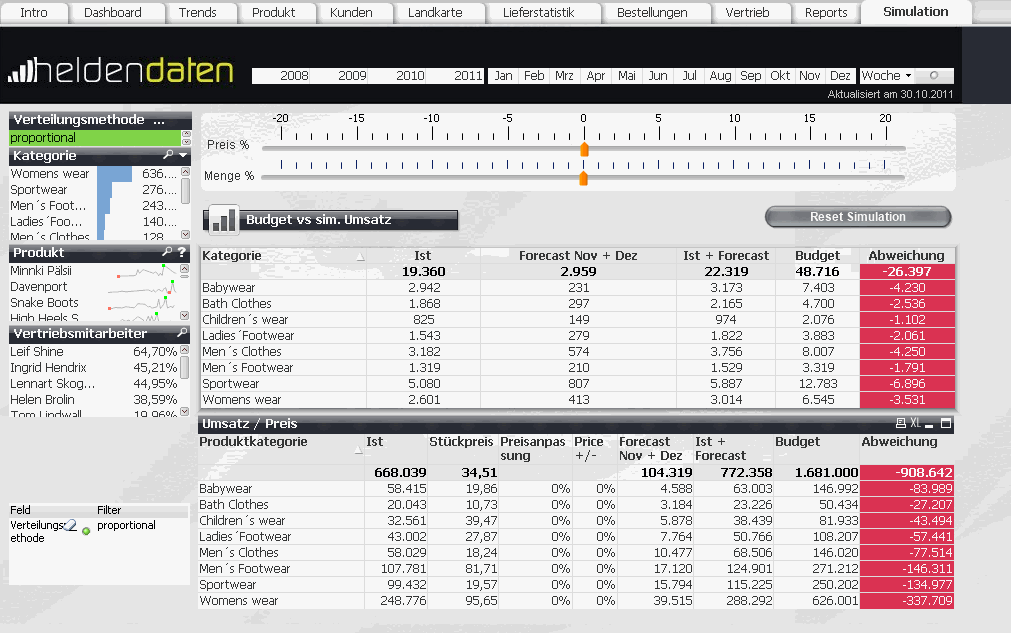Screen dimensions: 1011x633
Task: Switch to the Dashboard tab
Action: pyautogui.click(x=113, y=12)
